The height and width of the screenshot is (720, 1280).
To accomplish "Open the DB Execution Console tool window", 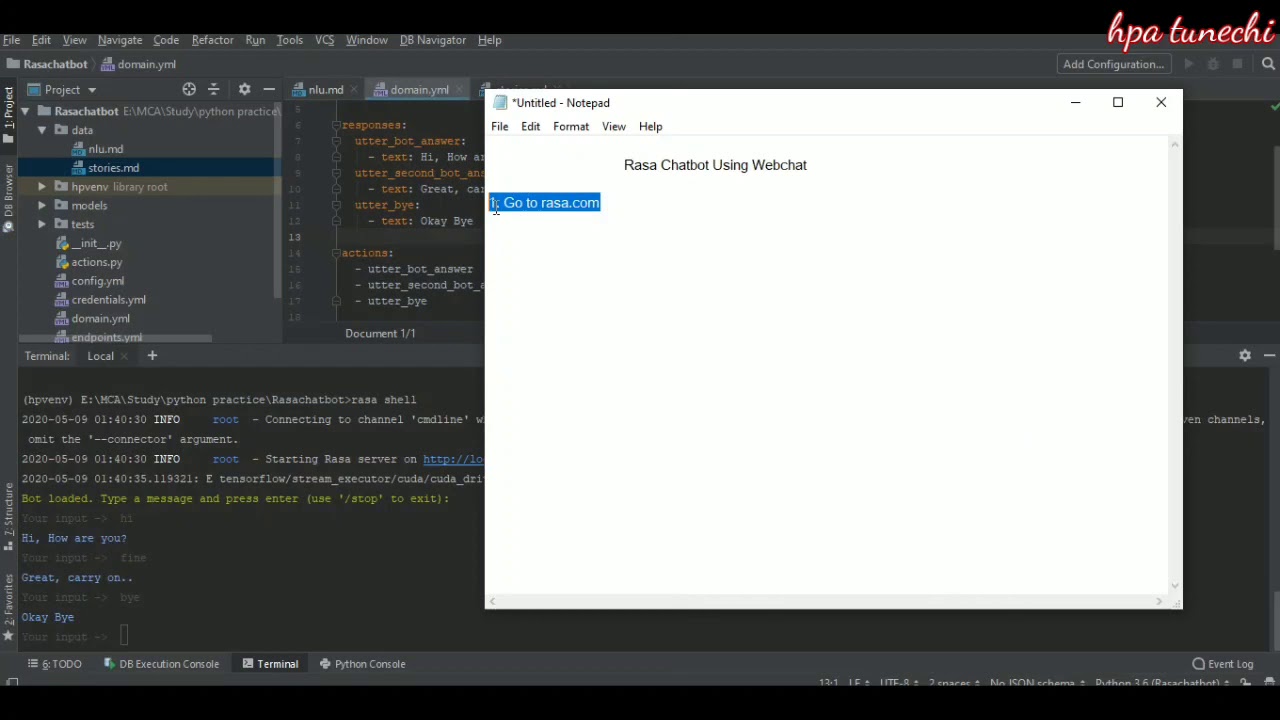I will coord(161,664).
